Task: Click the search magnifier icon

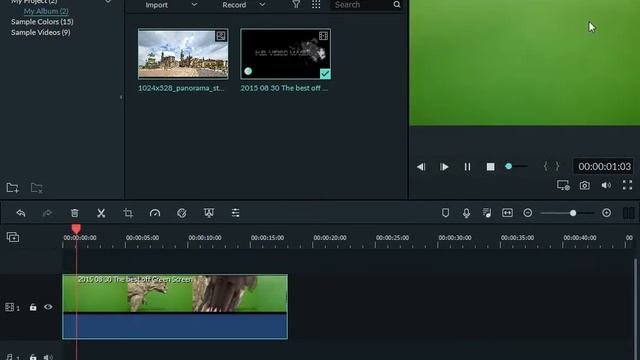Action: 397,5
